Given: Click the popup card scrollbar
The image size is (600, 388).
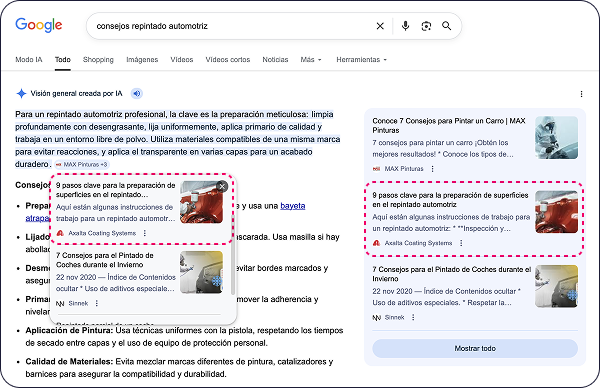Looking at the screenshot, I should (x=233, y=255).
